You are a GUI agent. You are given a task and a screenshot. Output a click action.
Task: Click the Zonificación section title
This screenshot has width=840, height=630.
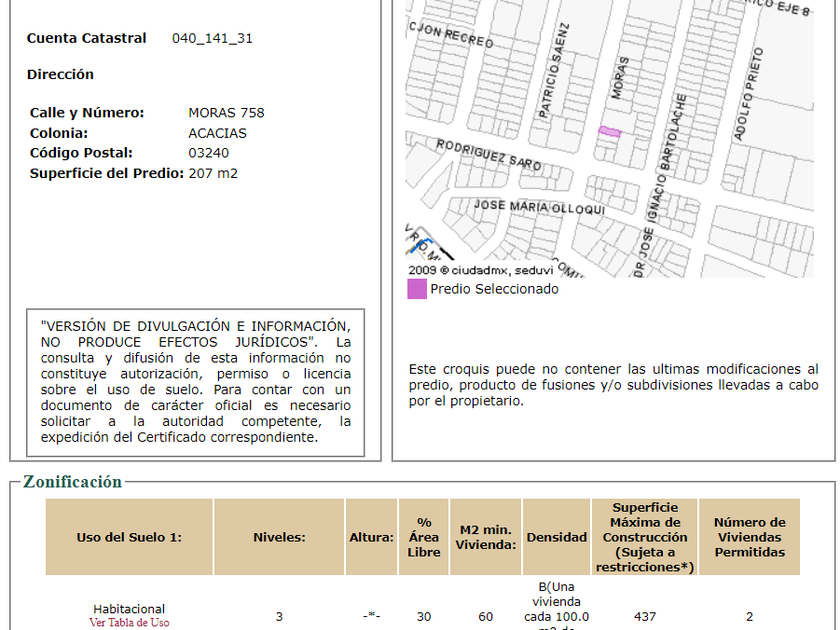pyautogui.click(x=72, y=482)
